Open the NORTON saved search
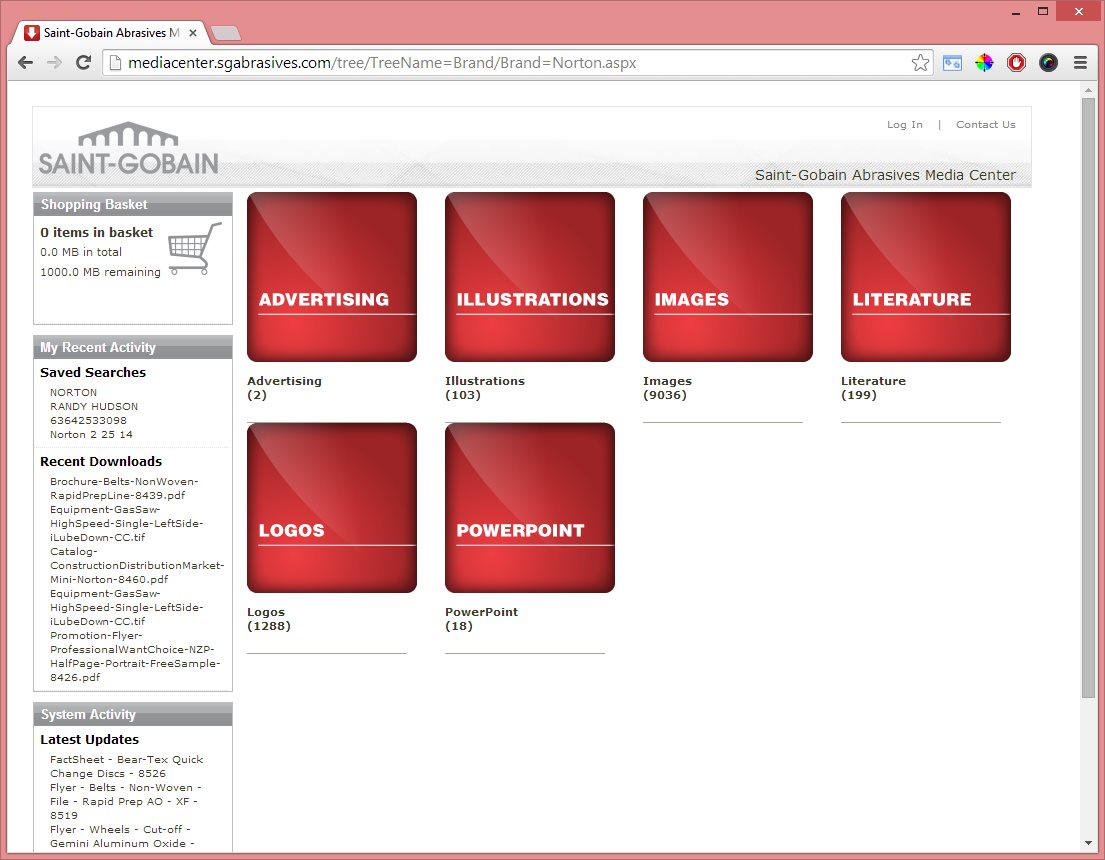1105x860 pixels. (x=73, y=393)
